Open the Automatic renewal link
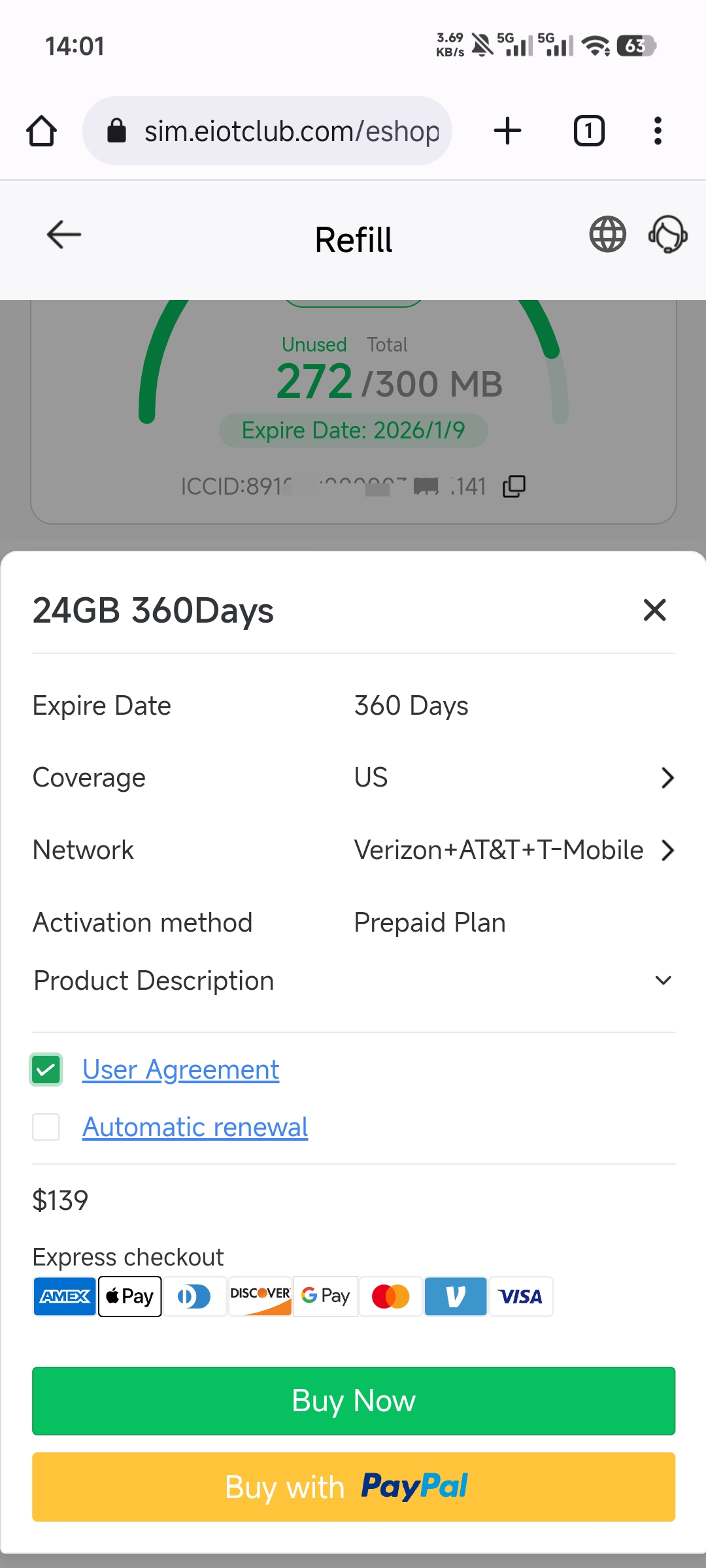The width and height of the screenshot is (706, 1568). pos(195,1127)
